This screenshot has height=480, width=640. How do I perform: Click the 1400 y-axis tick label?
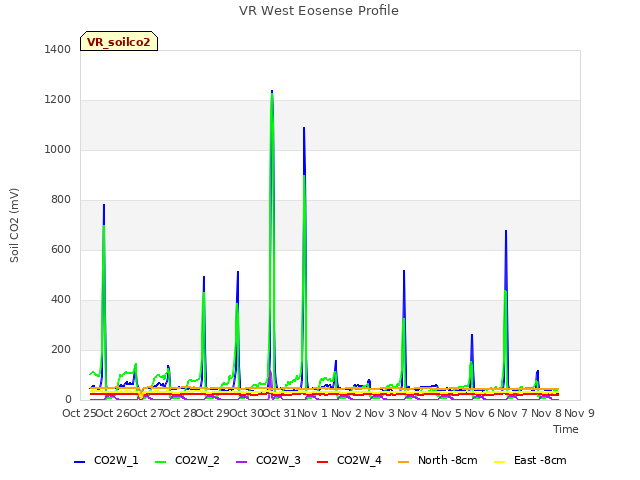coord(58,49)
